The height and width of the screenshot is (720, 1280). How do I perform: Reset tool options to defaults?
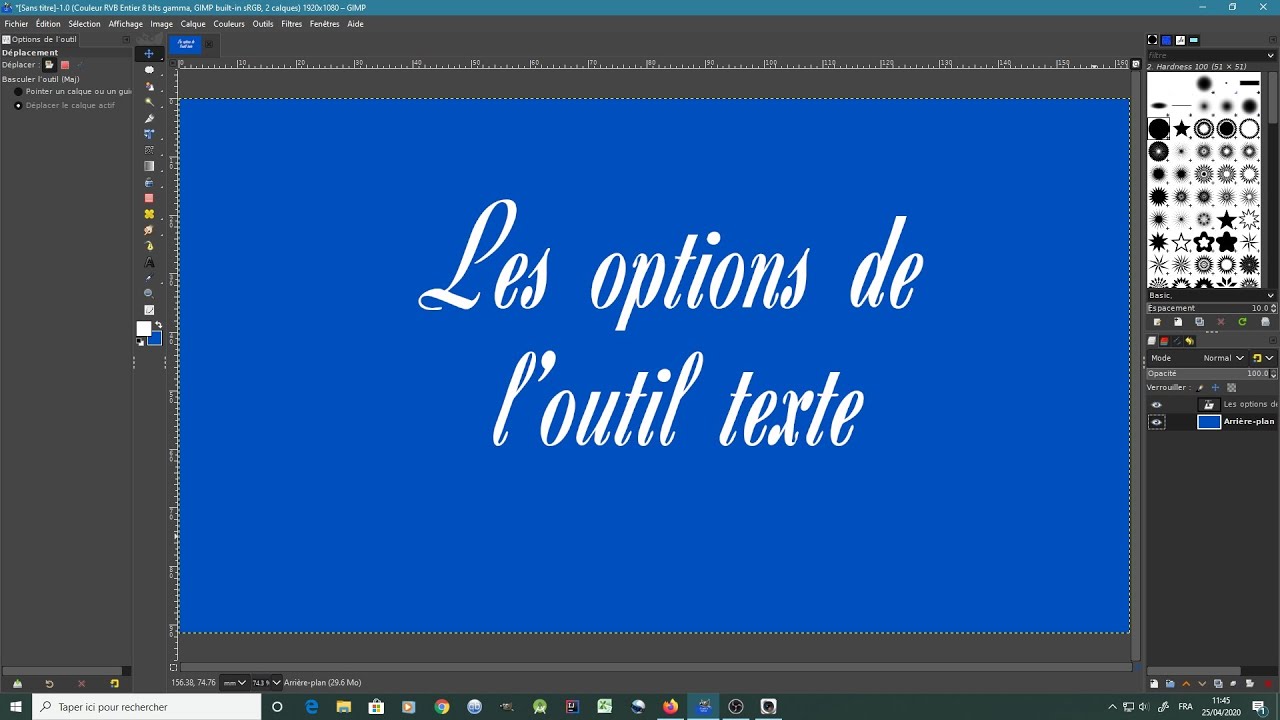point(114,684)
